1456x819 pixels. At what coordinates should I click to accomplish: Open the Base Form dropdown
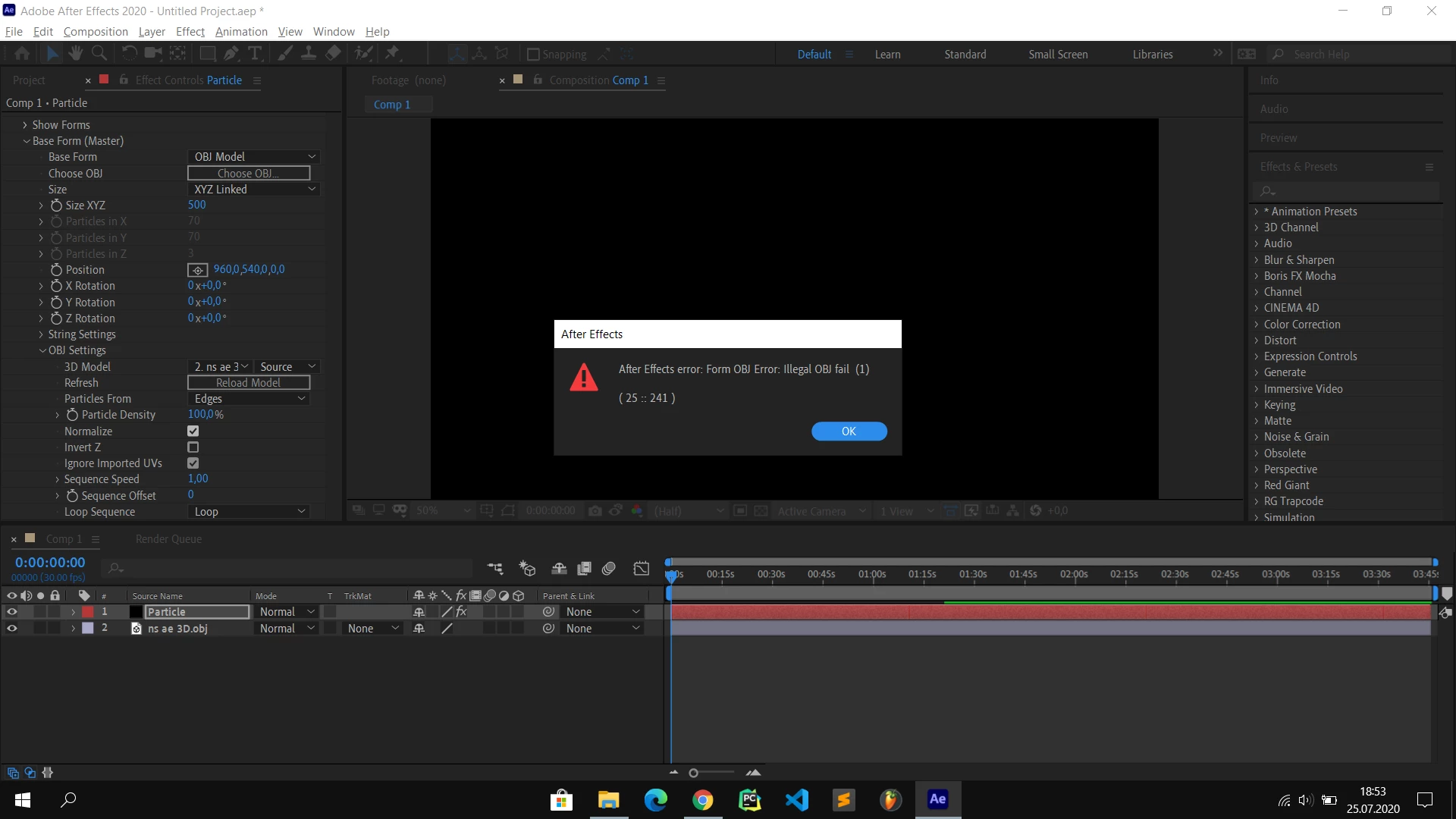point(254,157)
